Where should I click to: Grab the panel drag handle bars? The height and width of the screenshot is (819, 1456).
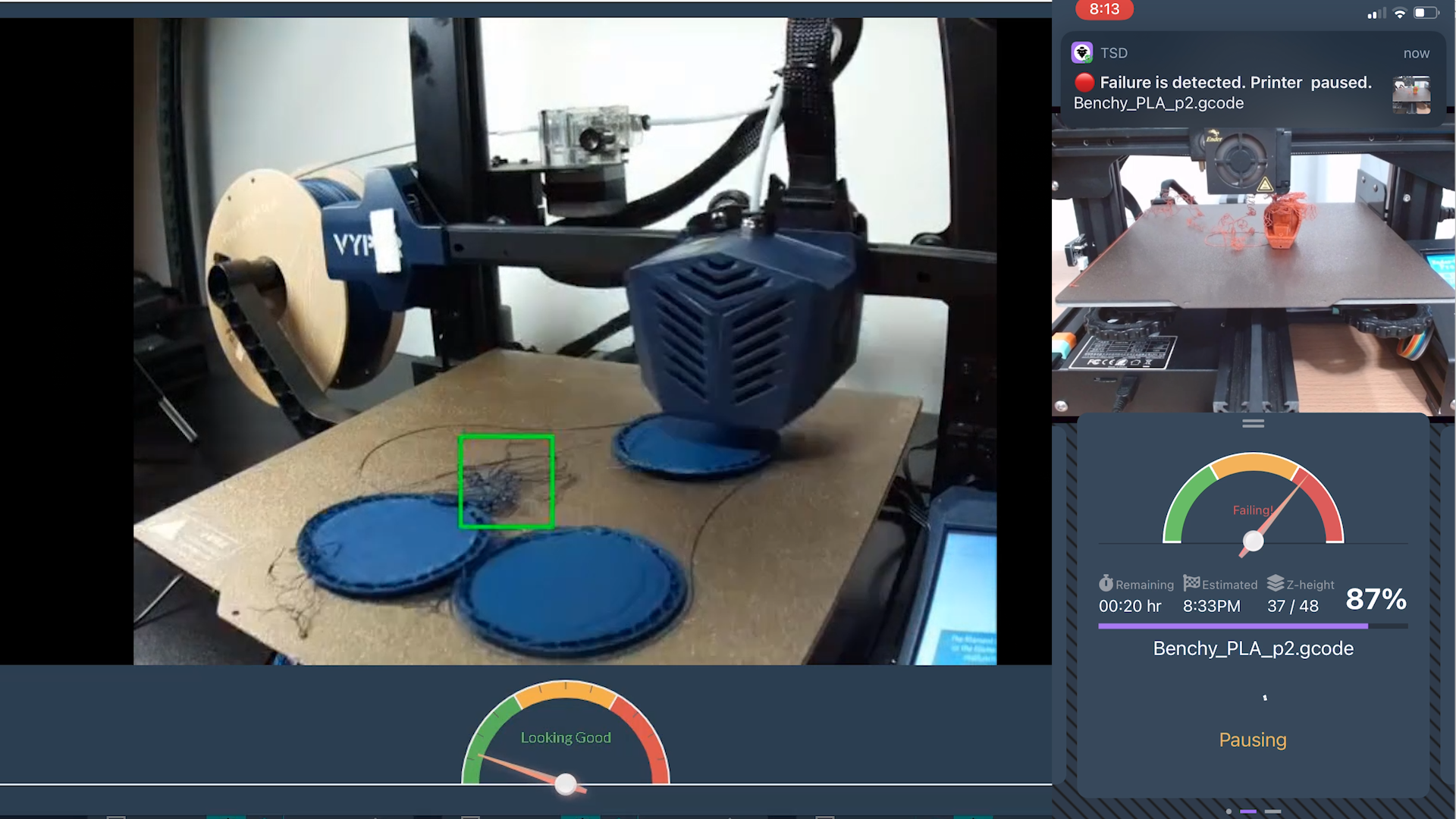pos(1253,423)
